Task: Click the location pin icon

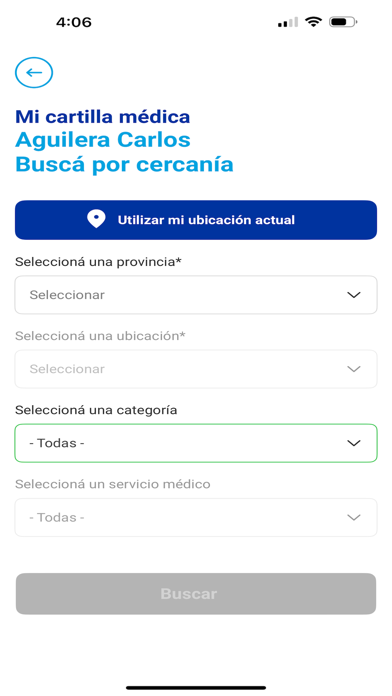Action: pyautogui.click(x=96, y=219)
